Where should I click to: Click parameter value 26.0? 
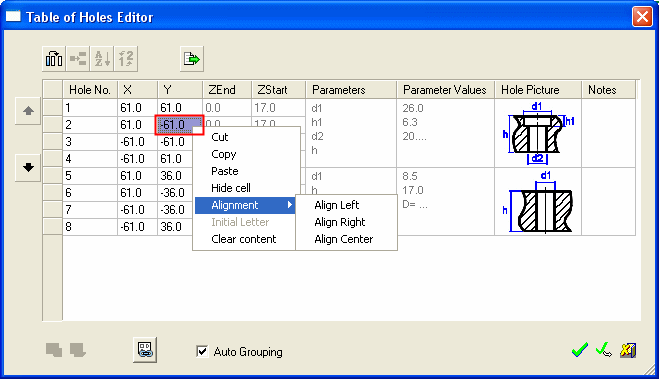[413, 108]
